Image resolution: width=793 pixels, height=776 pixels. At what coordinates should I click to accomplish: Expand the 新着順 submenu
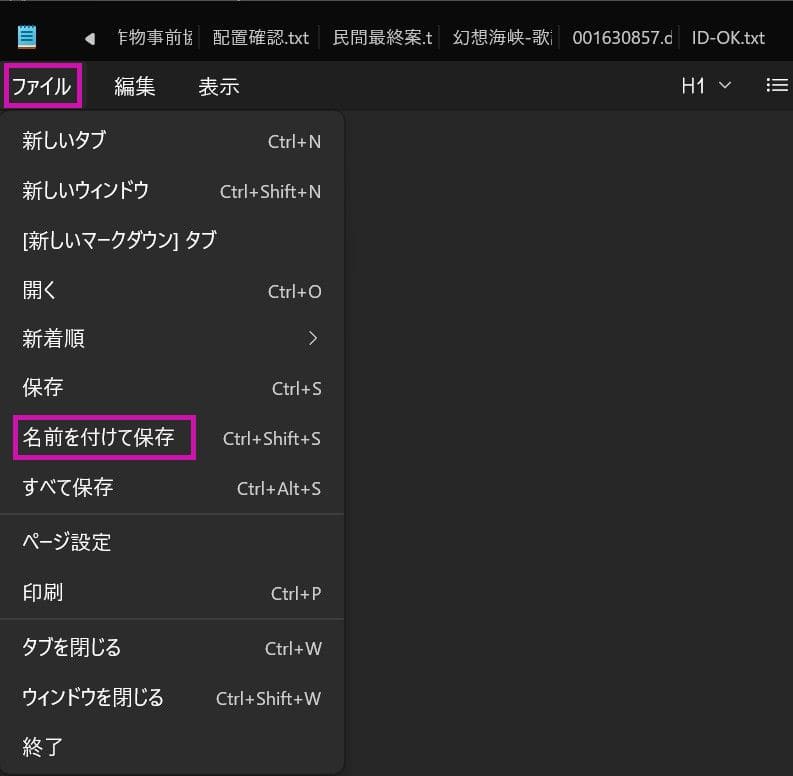(172, 339)
